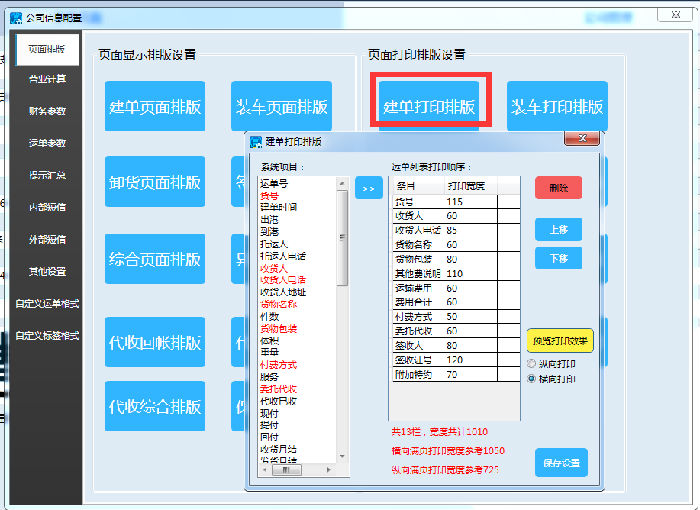
Task: Click the yellow print preview button
Action: 560,341
